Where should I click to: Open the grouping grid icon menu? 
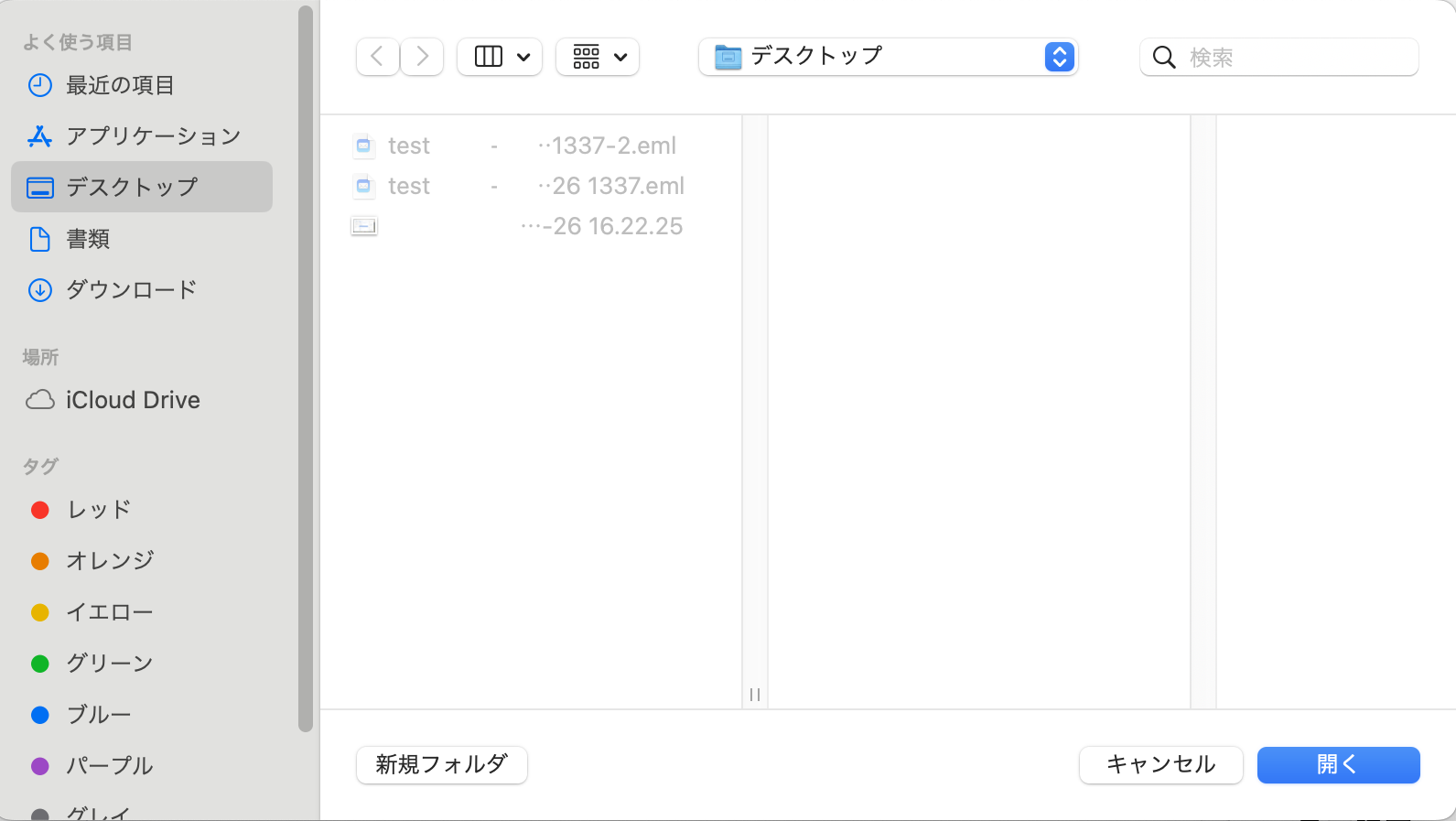point(587,57)
